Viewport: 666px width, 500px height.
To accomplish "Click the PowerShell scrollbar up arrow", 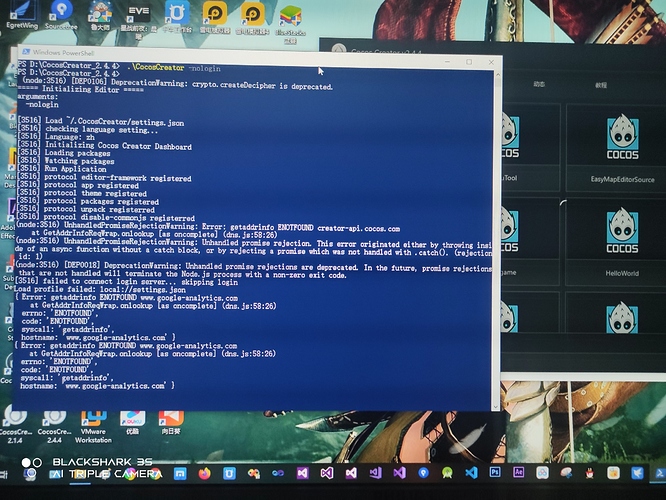I will coord(498,75).
